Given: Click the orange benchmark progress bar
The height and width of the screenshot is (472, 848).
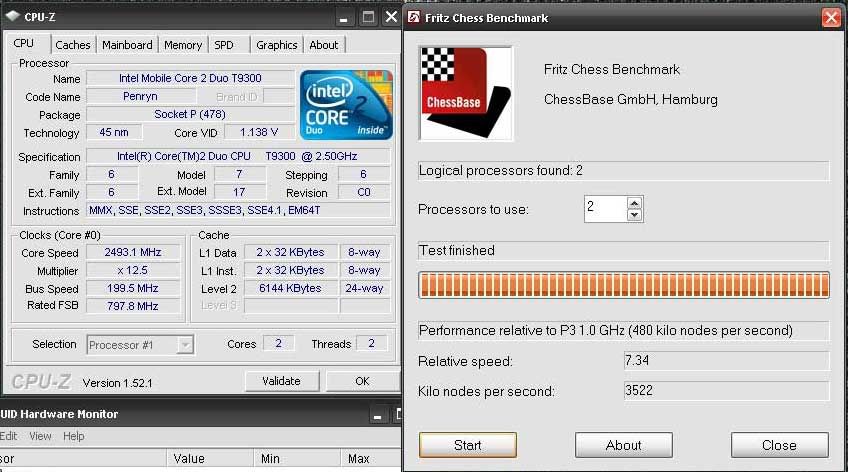Looking at the screenshot, I should [624, 285].
